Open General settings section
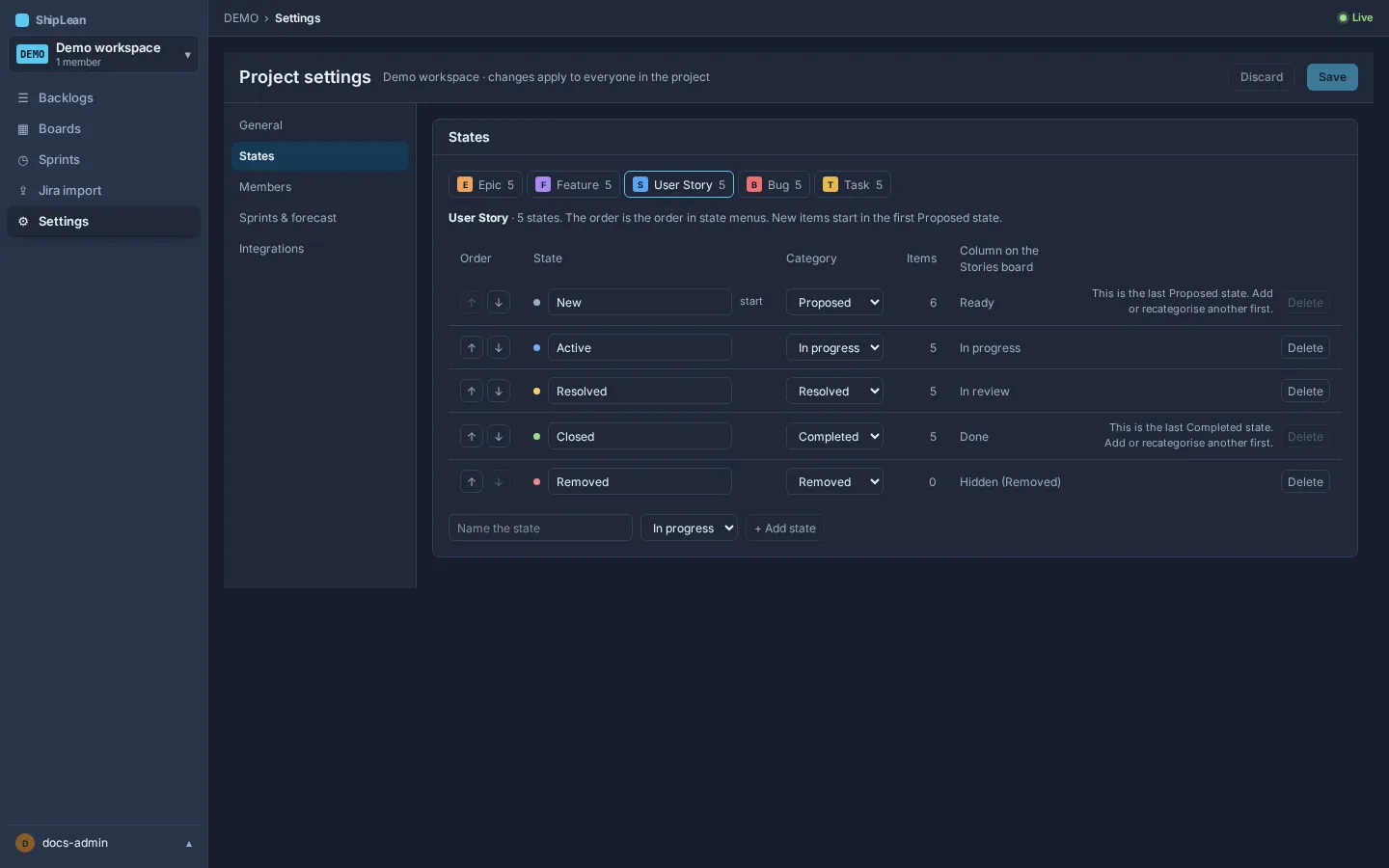Image resolution: width=1389 pixels, height=868 pixels. (x=319, y=125)
